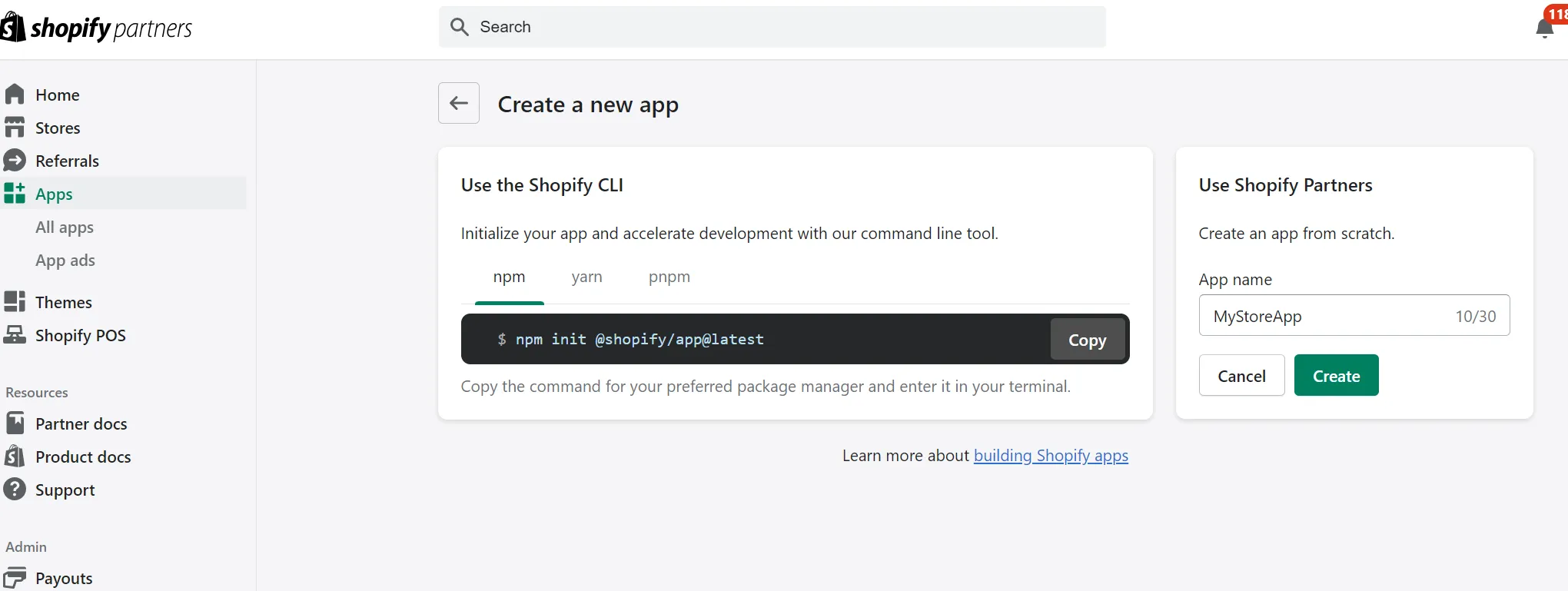
Task: Click Cancel in Use Shopify Partners
Action: click(x=1242, y=376)
